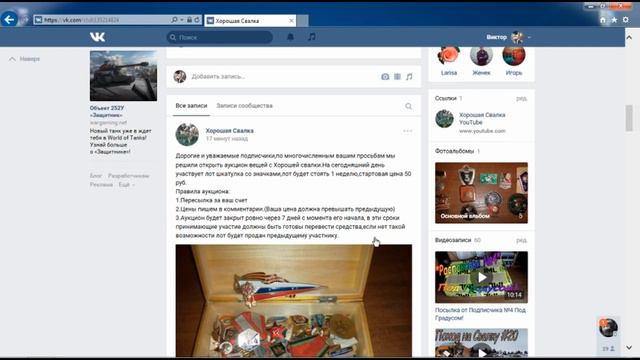Open a new tab button

point(302,20)
